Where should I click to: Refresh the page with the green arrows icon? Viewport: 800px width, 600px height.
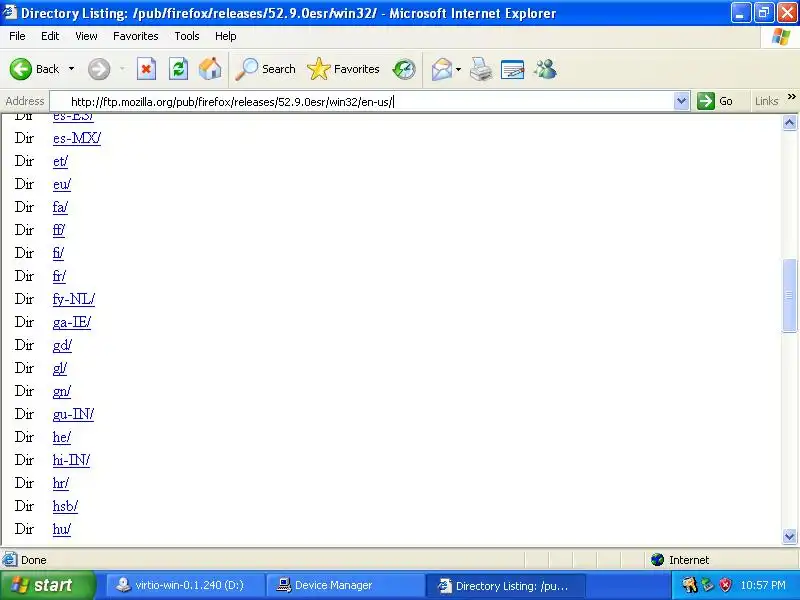[178, 69]
